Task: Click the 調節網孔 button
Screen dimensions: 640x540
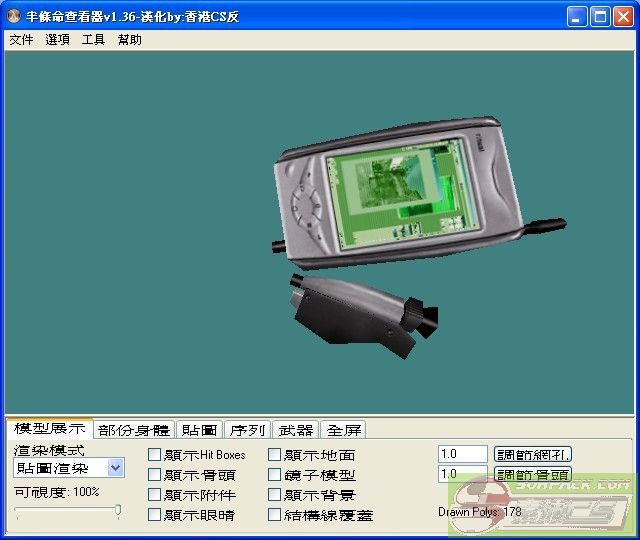Action: click(x=533, y=454)
